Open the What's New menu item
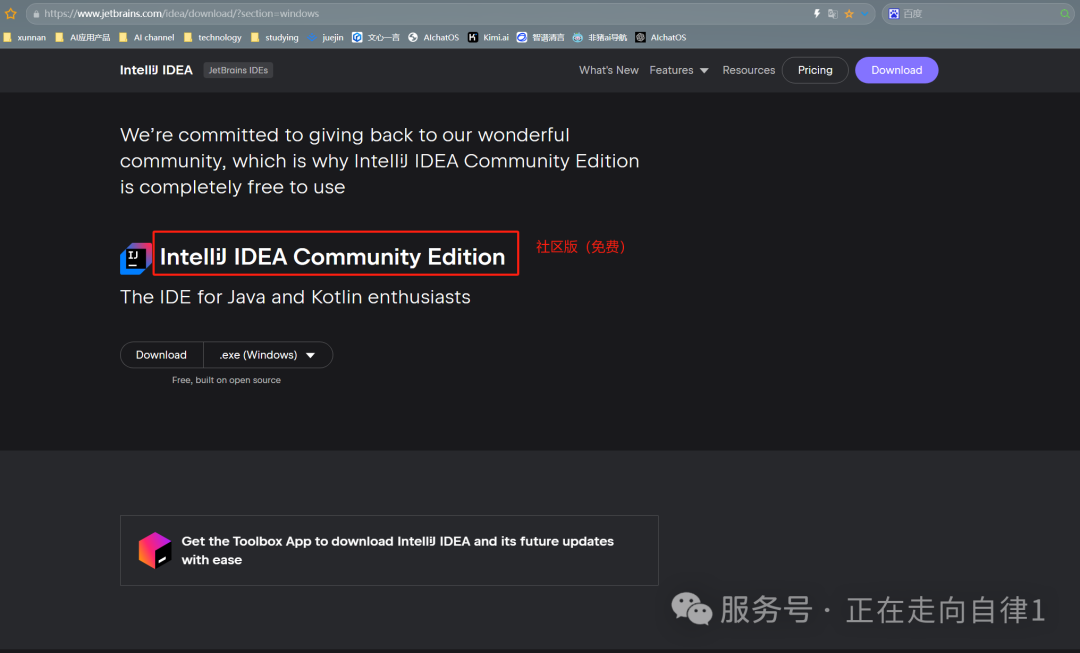This screenshot has width=1080, height=653. pos(608,70)
